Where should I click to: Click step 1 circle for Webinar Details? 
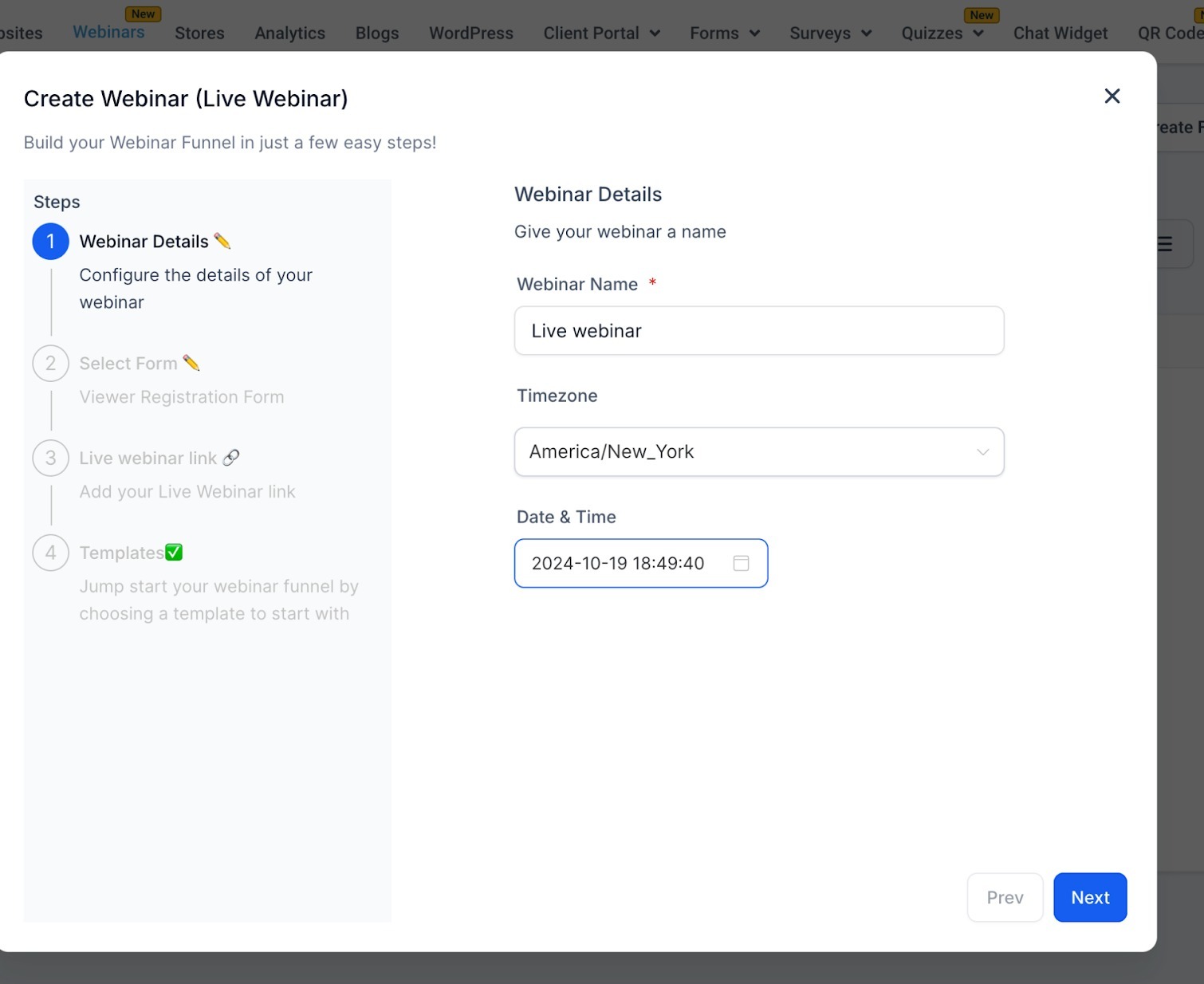tap(51, 242)
